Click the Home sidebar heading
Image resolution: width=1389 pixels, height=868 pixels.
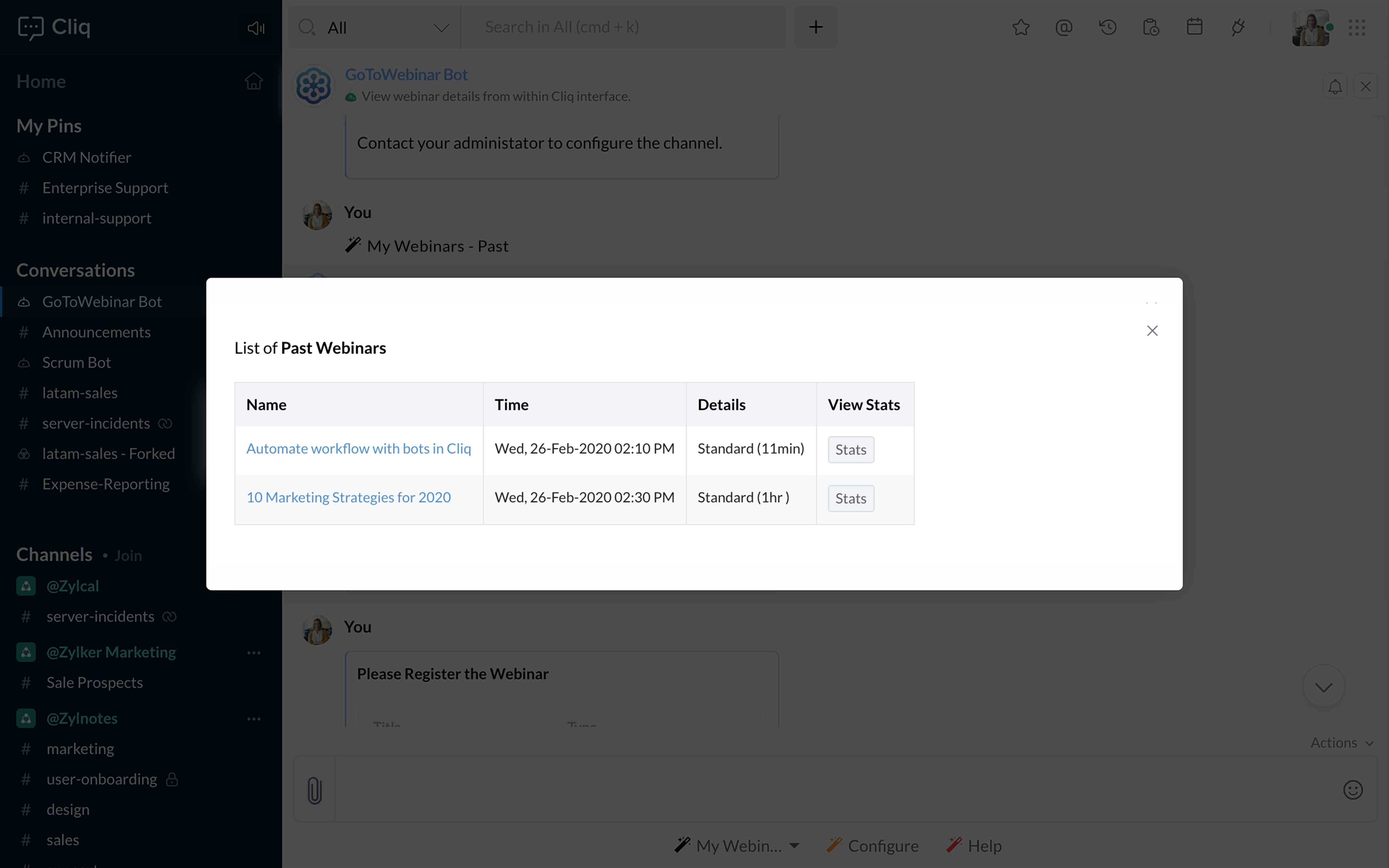[x=41, y=82]
